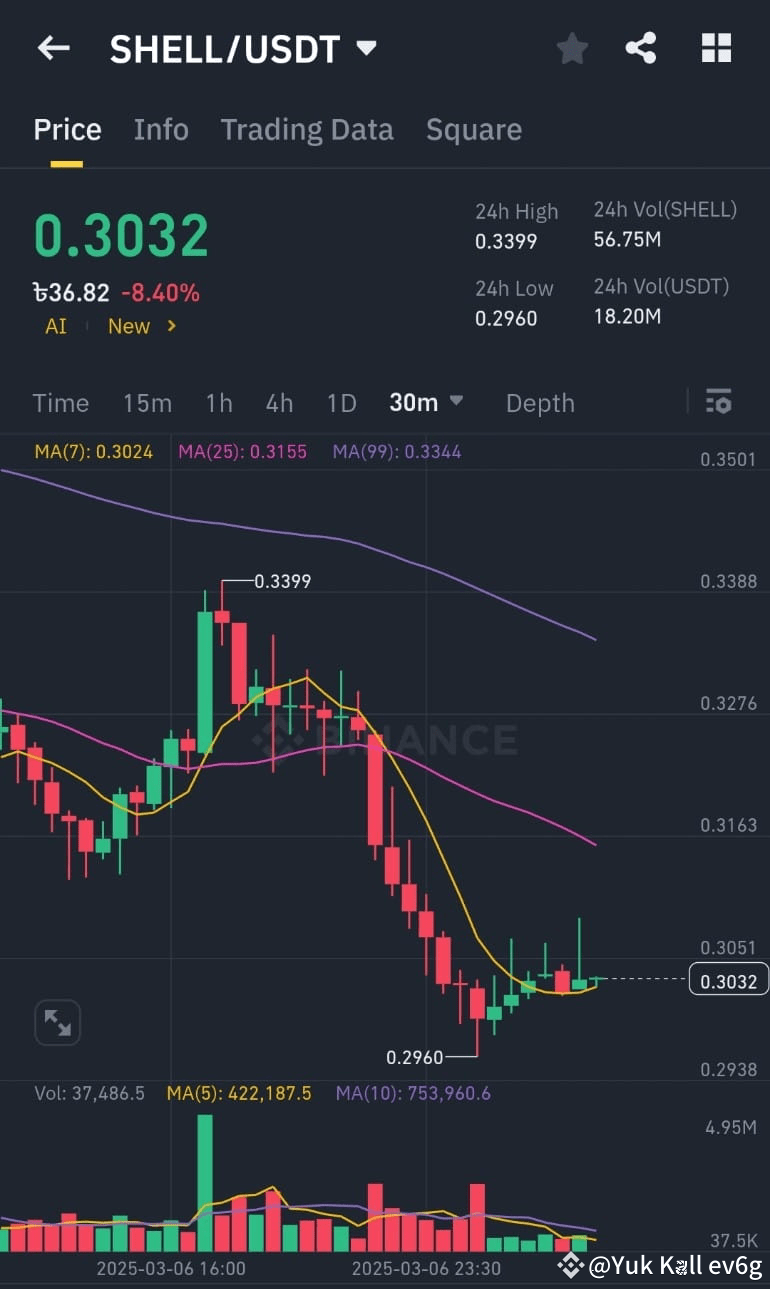The image size is (770, 1289).
Task: Select the 15m timeframe
Action: click(147, 402)
